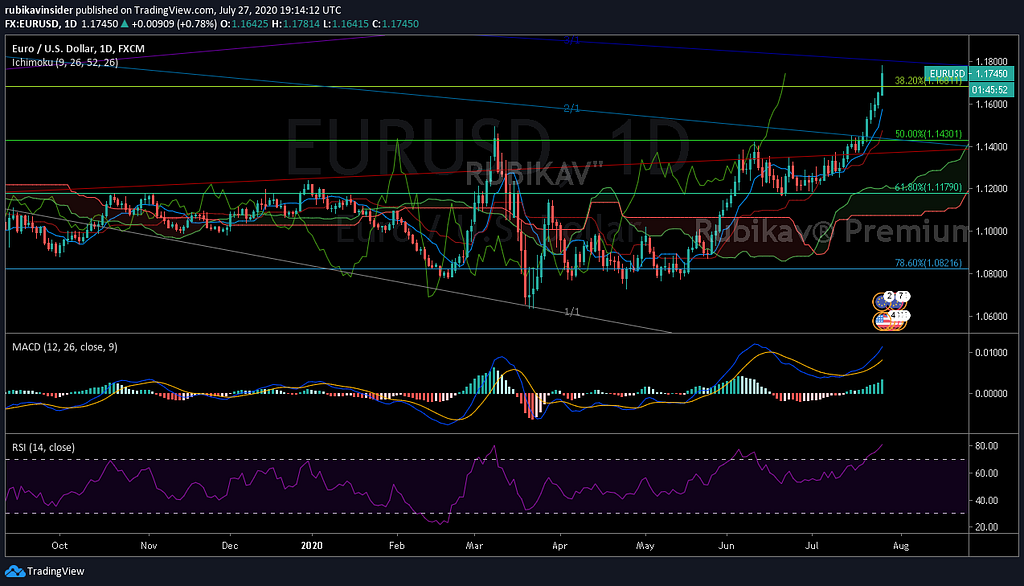The width and height of the screenshot is (1024, 586).
Task: Click 0.00000 on the MACD scale
Action: (992, 393)
